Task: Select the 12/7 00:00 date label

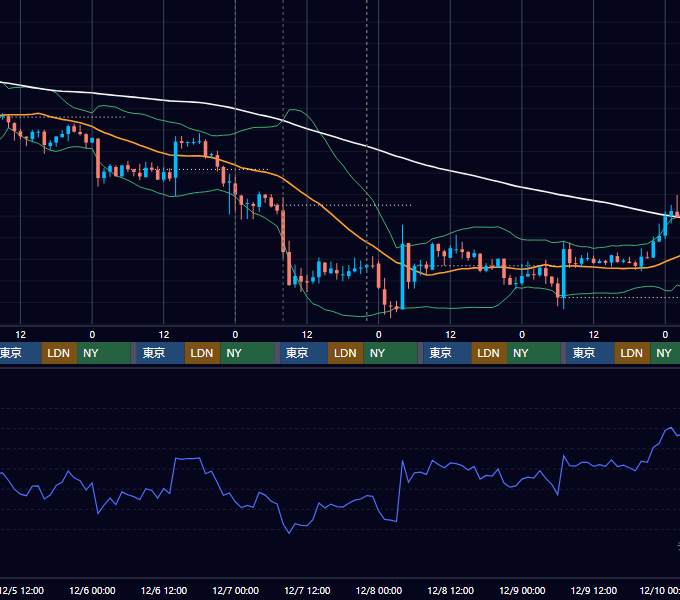Action: click(x=235, y=590)
